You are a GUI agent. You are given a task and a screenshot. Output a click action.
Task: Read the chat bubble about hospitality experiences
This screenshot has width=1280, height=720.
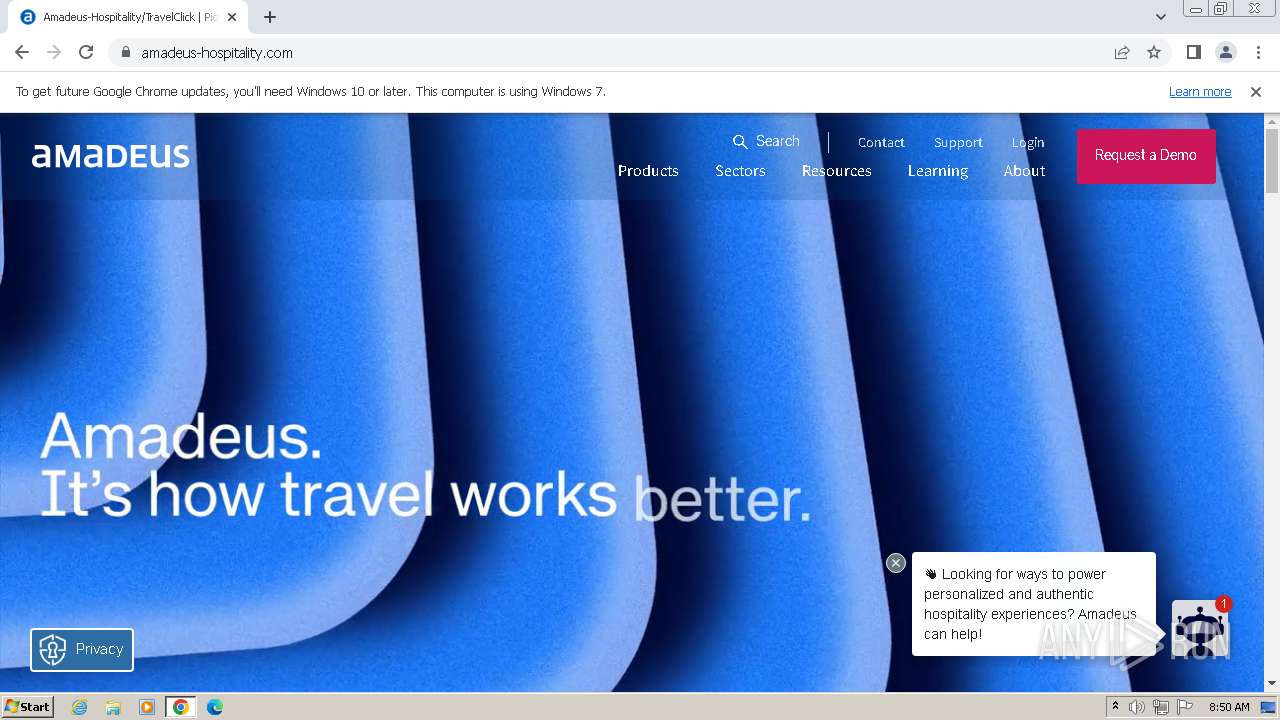pos(1034,604)
